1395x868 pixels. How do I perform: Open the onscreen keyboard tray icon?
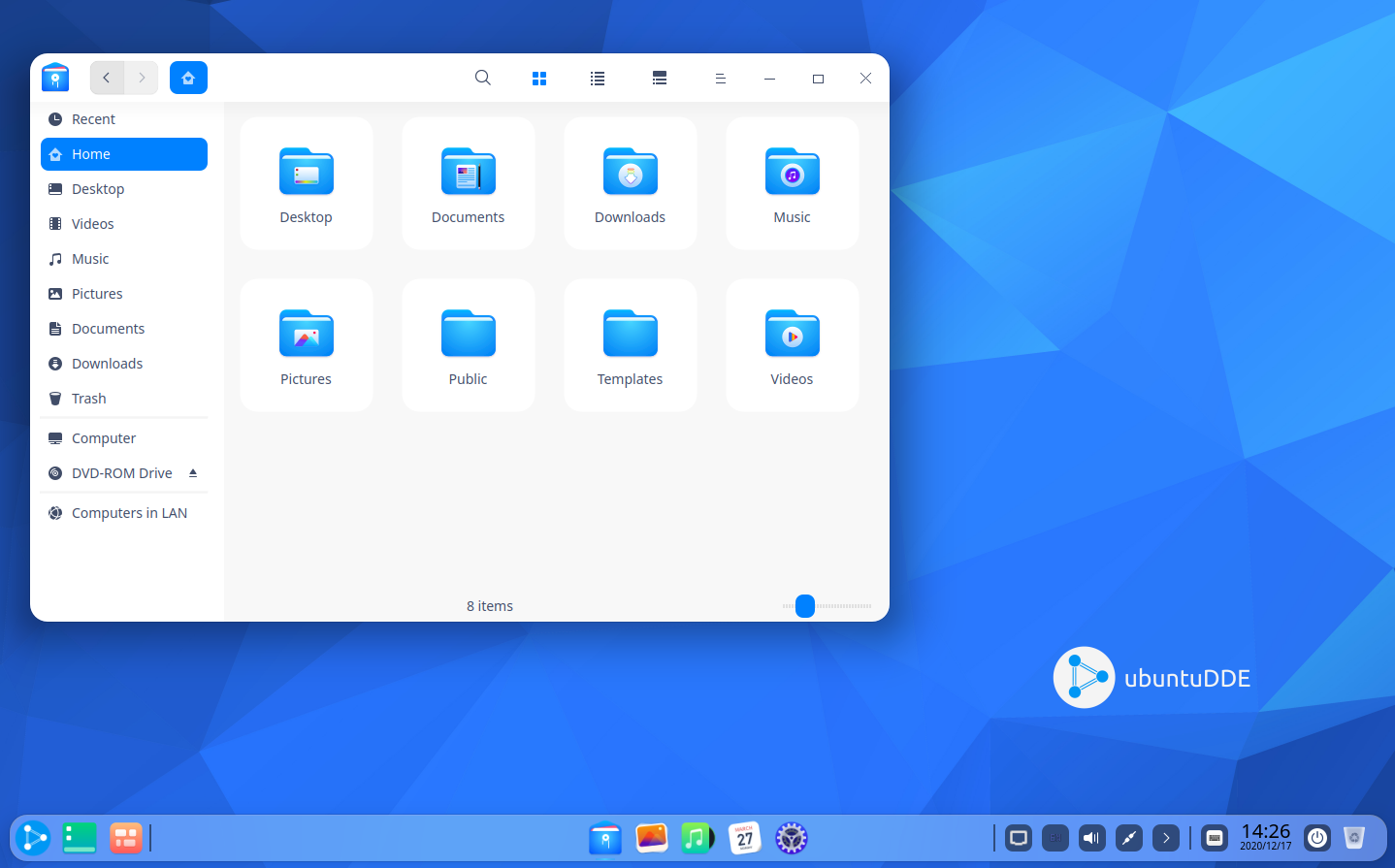(1214, 837)
